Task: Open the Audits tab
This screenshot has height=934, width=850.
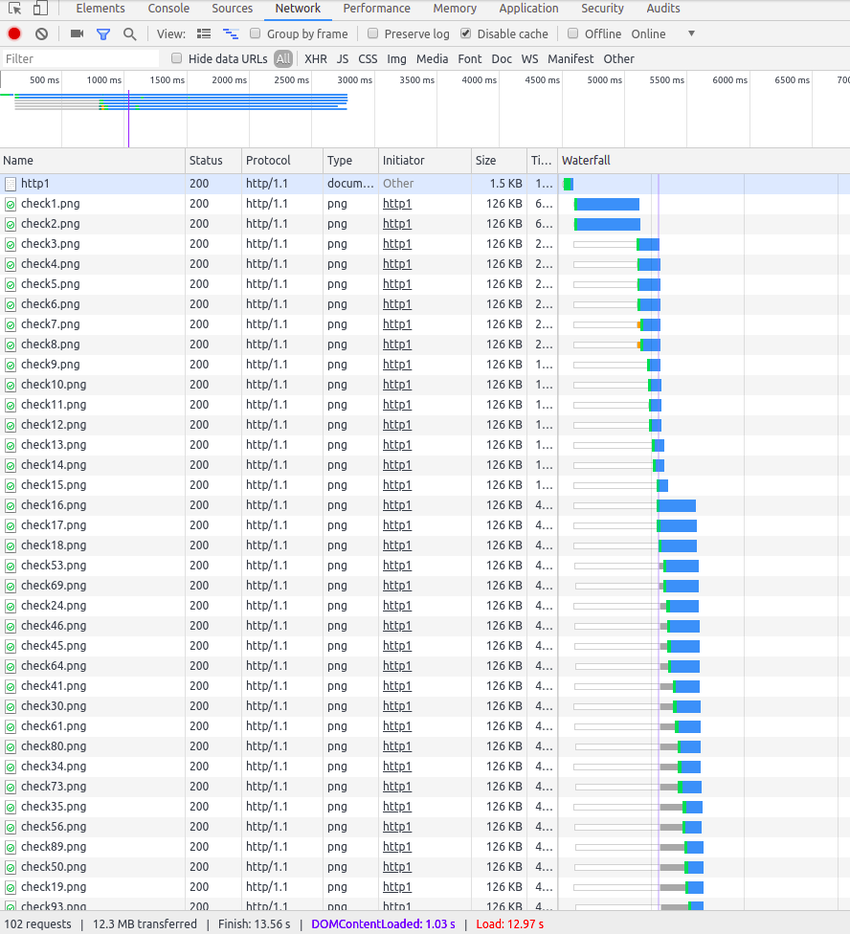Action: click(x=663, y=8)
